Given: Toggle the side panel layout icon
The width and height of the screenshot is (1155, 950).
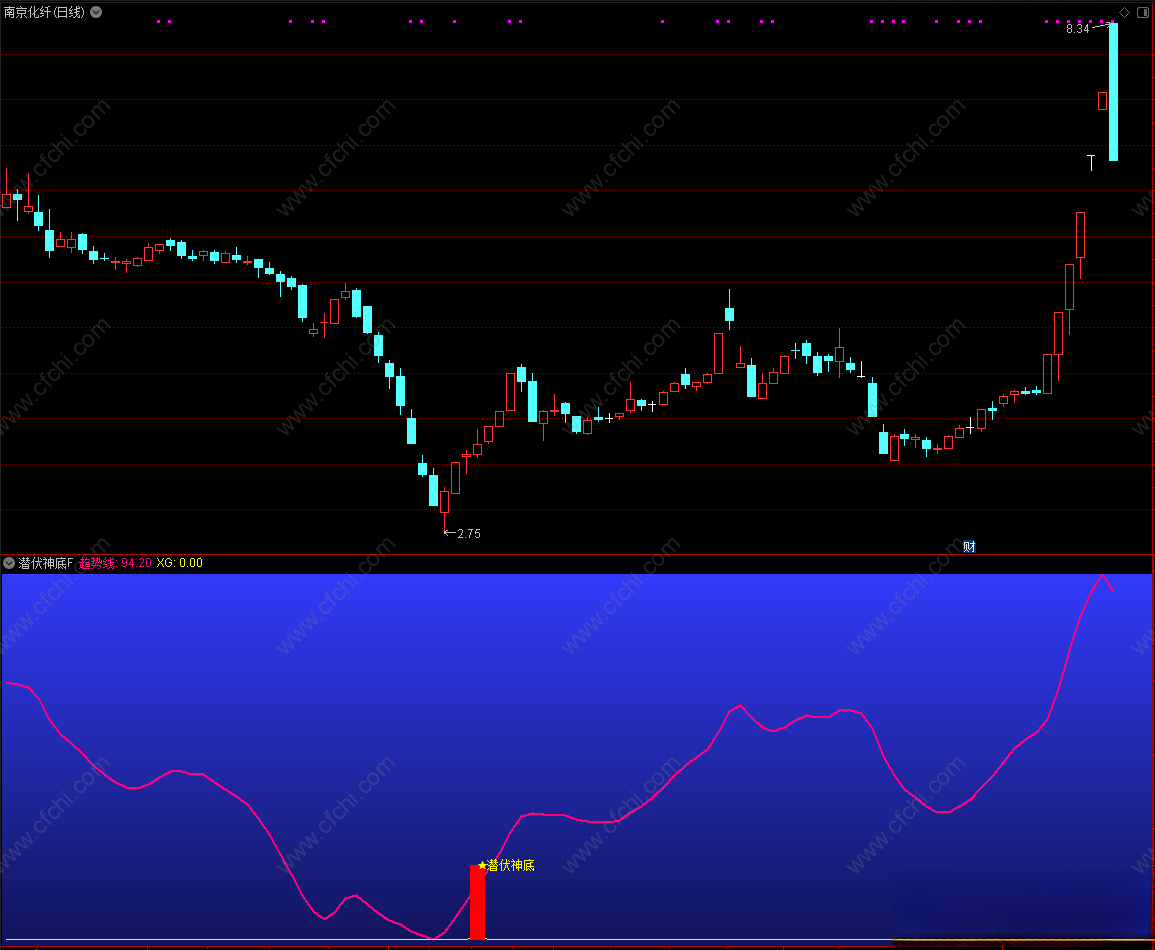Looking at the screenshot, I should click(1142, 13).
